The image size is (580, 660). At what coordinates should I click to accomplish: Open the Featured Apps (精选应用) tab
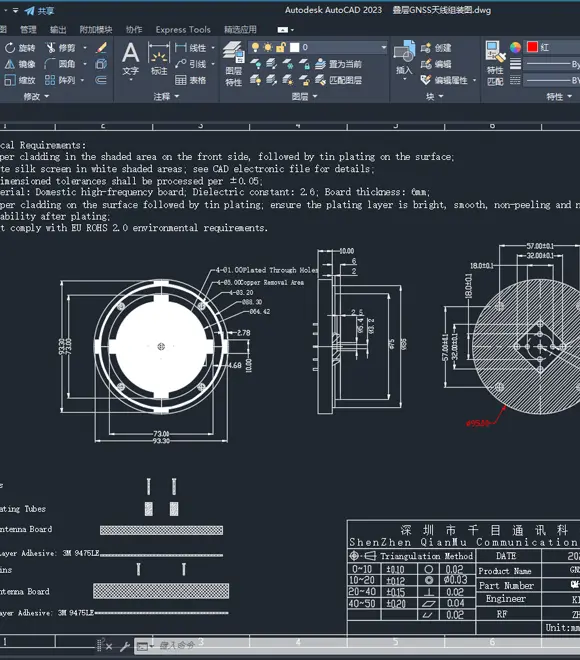pyautogui.click(x=240, y=30)
